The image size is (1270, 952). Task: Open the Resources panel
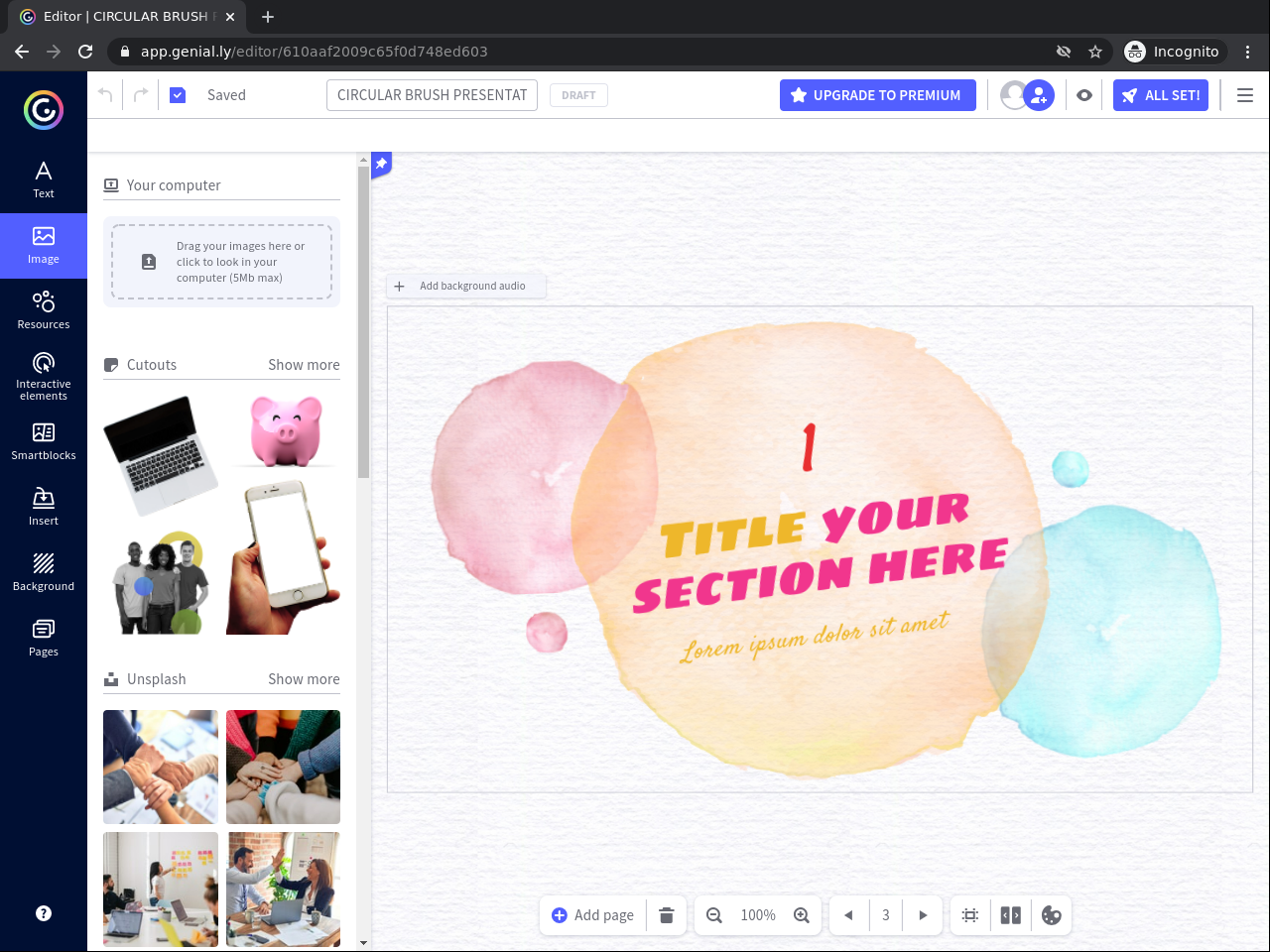[44, 311]
